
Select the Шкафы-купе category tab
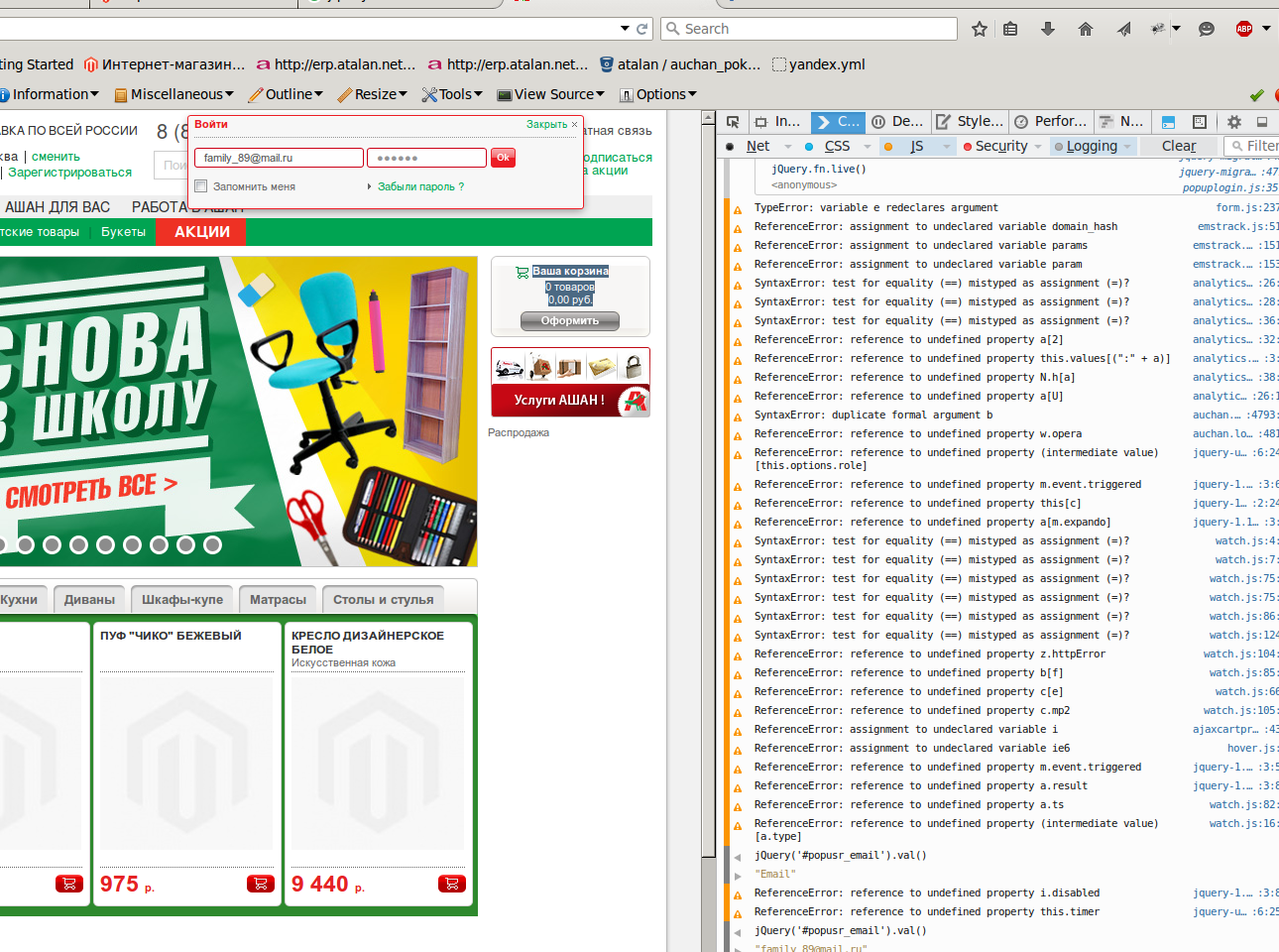tap(182, 600)
